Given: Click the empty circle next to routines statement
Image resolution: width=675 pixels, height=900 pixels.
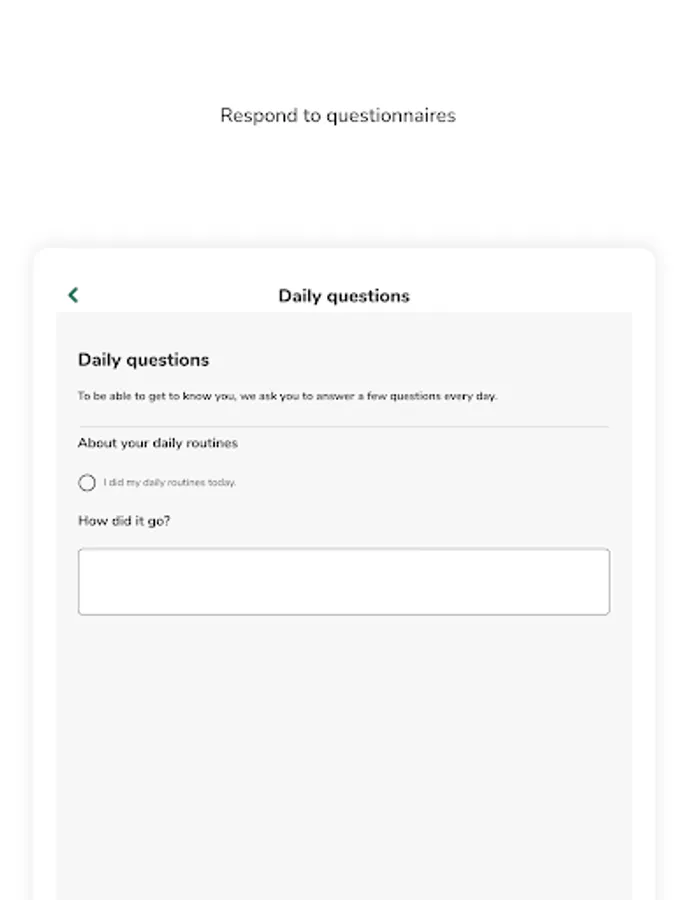Looking at the screenshot, I should click(x=88, y=483).
